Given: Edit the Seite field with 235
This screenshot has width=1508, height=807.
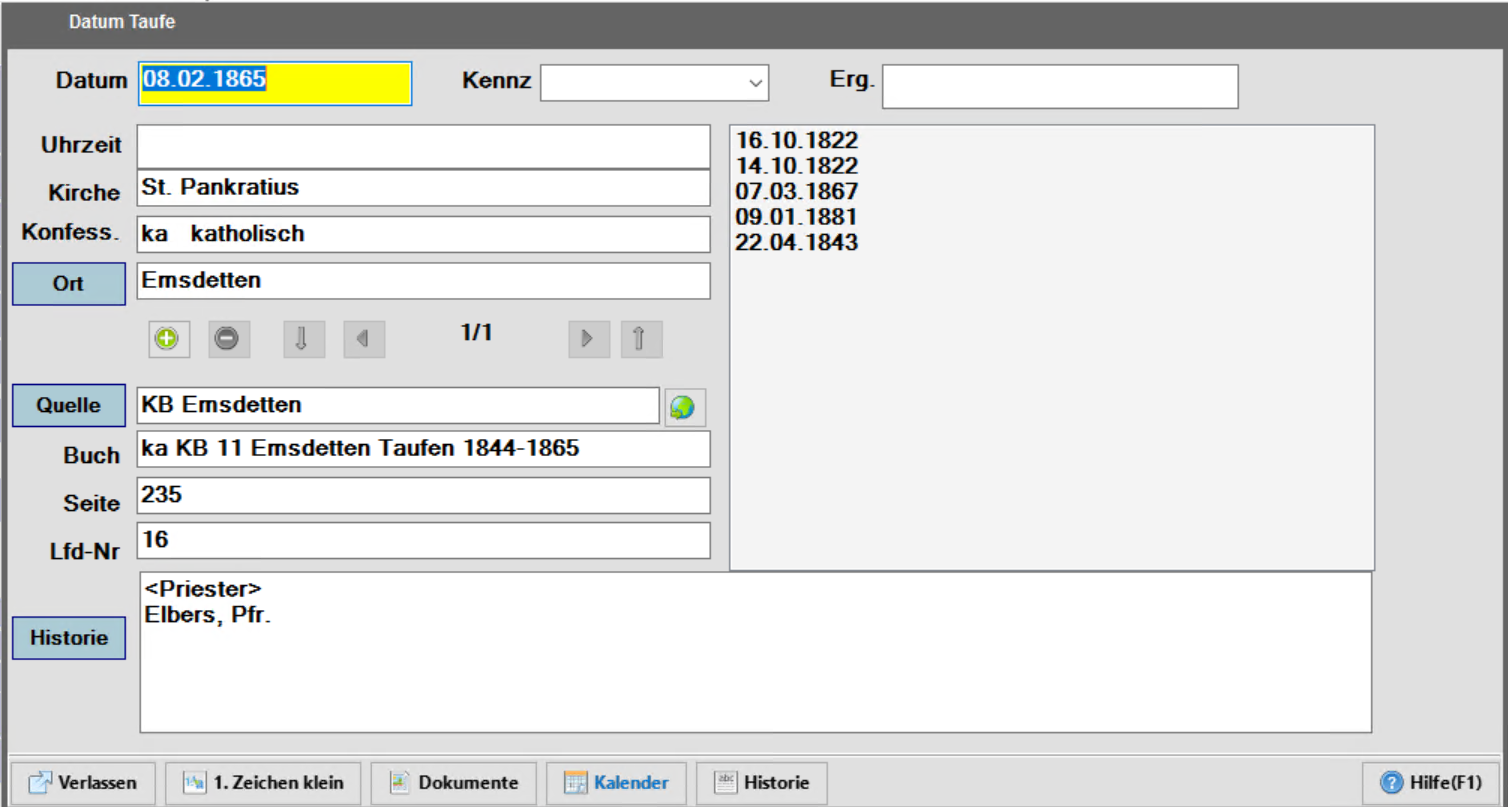Looking at the screenshot, I should (x=424, y=495).
